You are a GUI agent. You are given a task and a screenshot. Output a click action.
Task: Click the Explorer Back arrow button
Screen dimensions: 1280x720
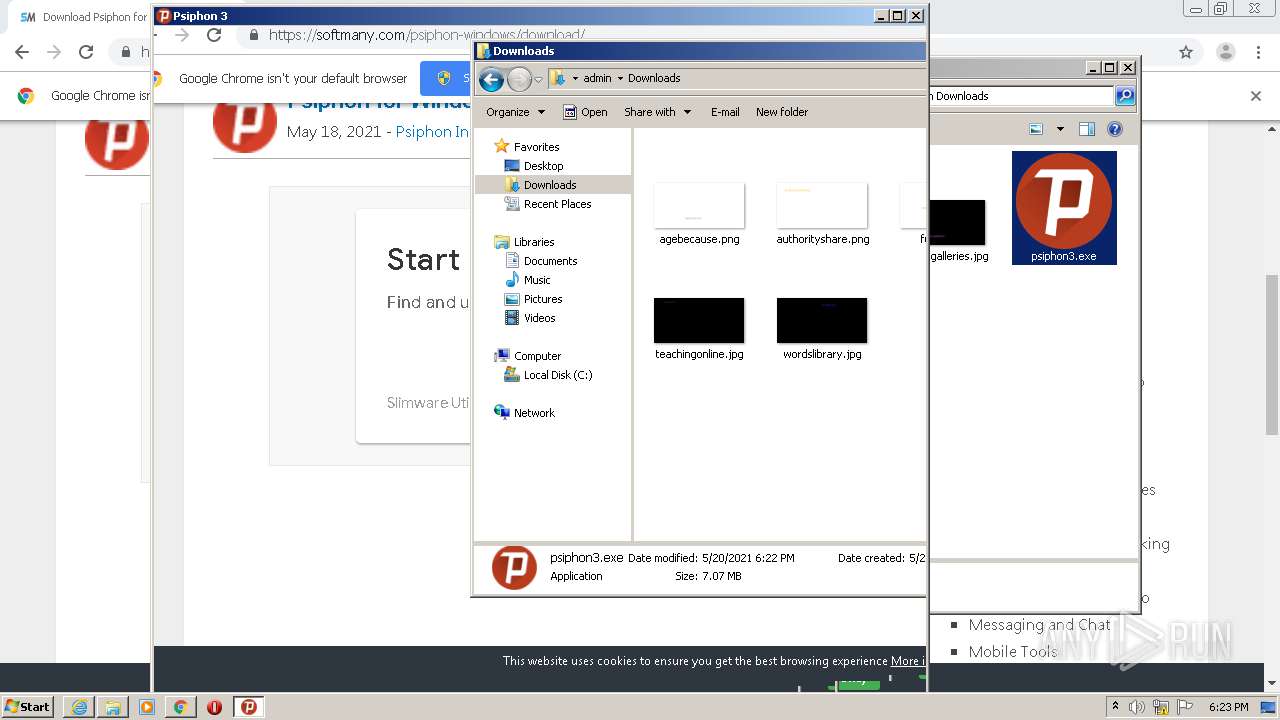pyautogui.click(x=490, y=79)
